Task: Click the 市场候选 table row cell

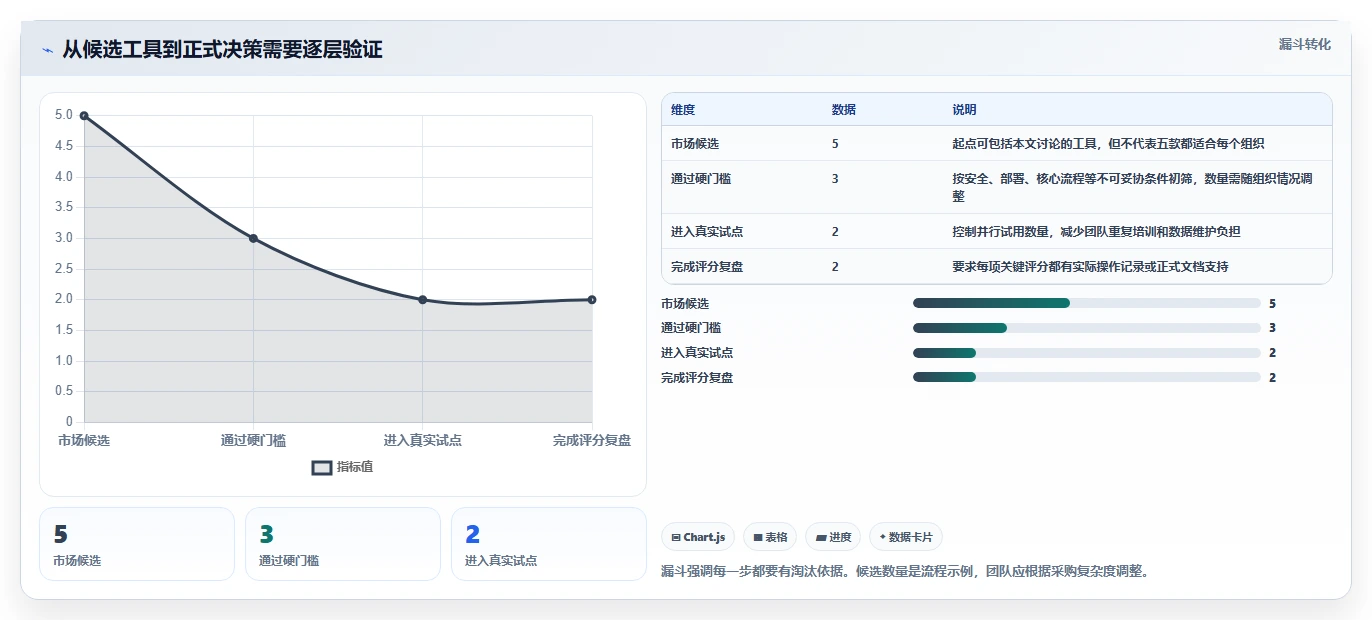Action: pos(697,144)
